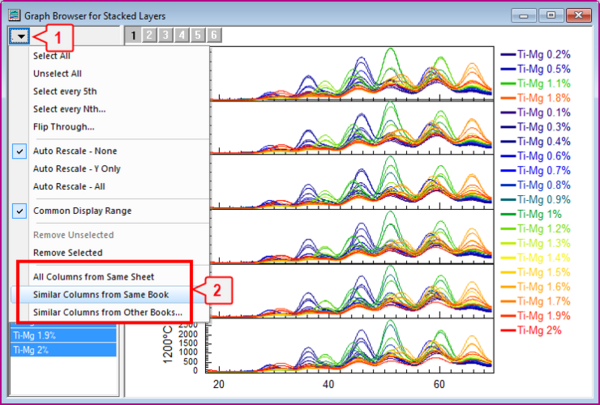Switch to layer tab 2
The image size is (600, 405).
pos(149,35)
